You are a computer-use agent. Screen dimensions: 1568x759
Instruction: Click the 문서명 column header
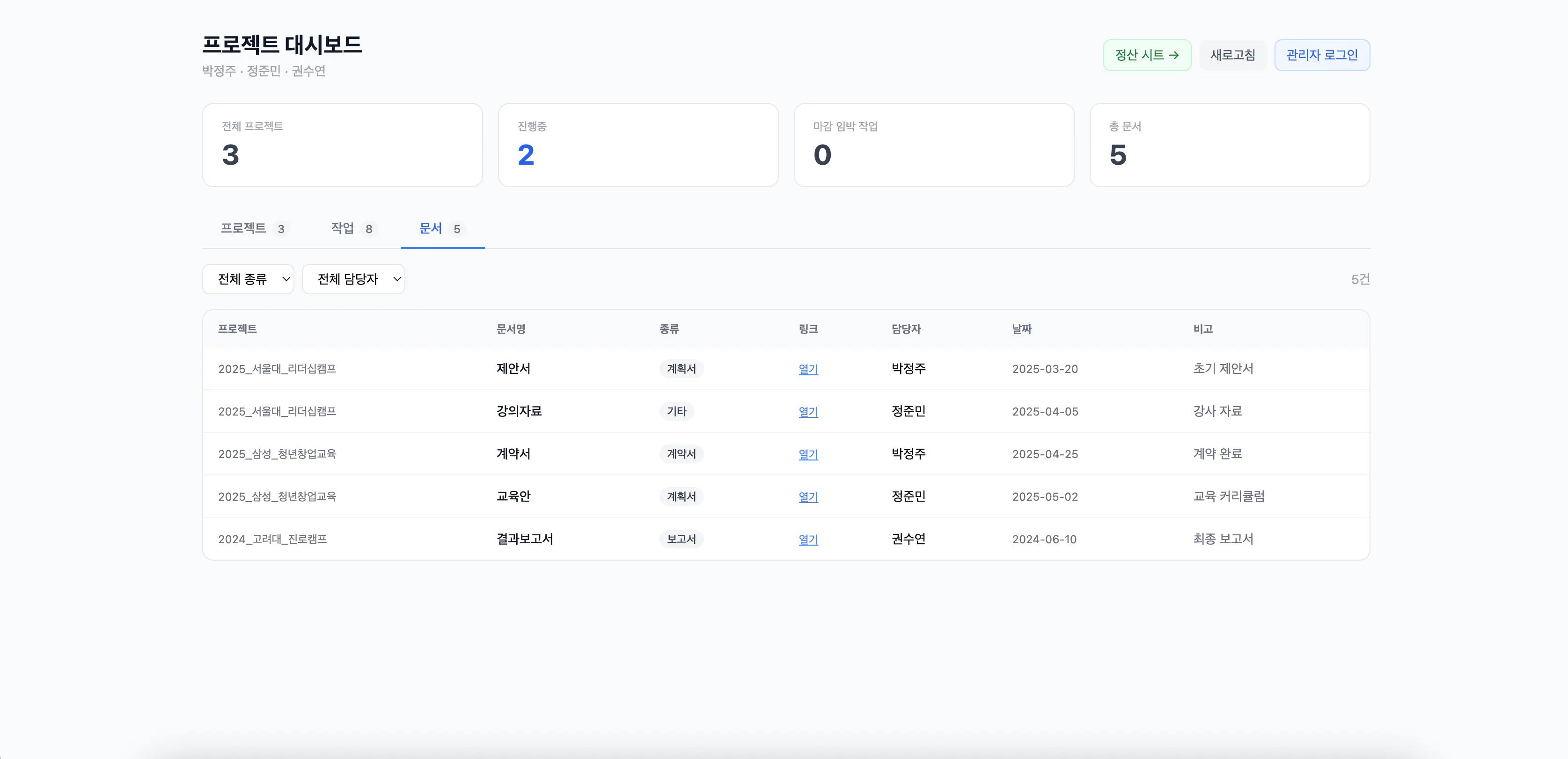(511, 329)
